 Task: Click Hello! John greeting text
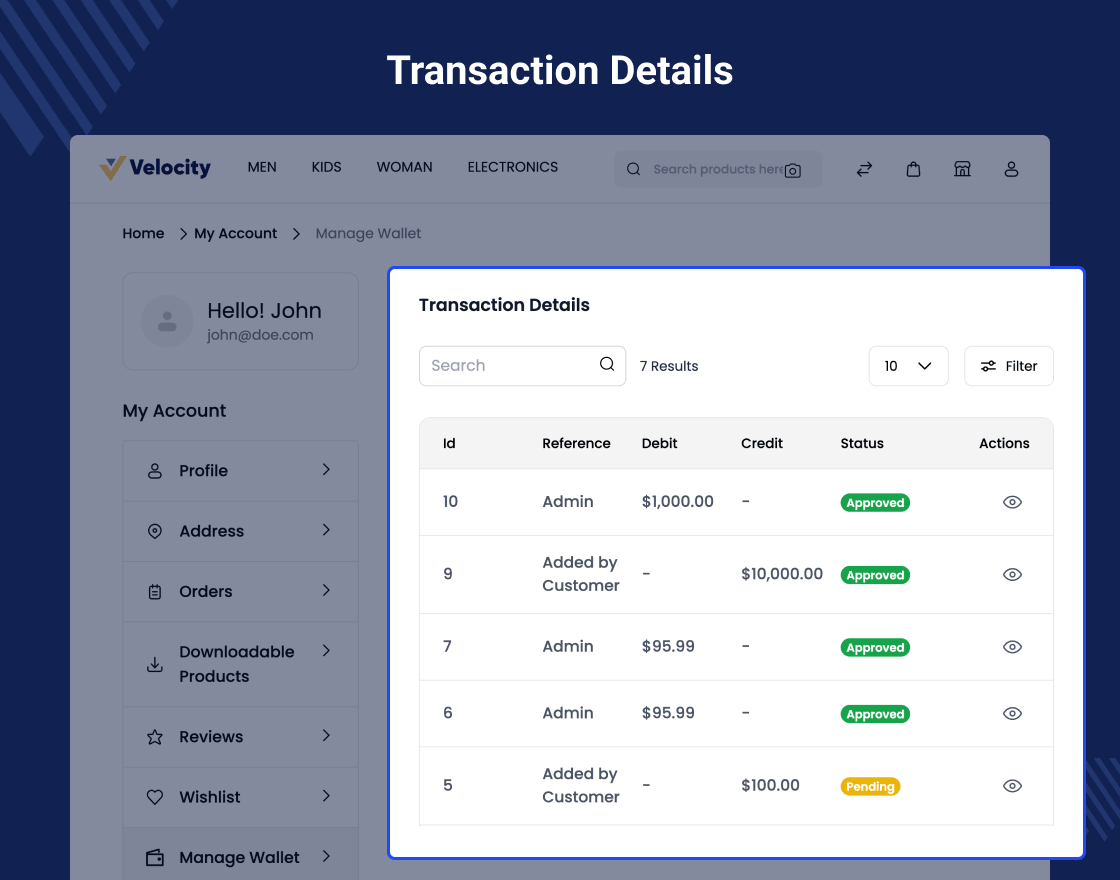[x=264, y=310]
